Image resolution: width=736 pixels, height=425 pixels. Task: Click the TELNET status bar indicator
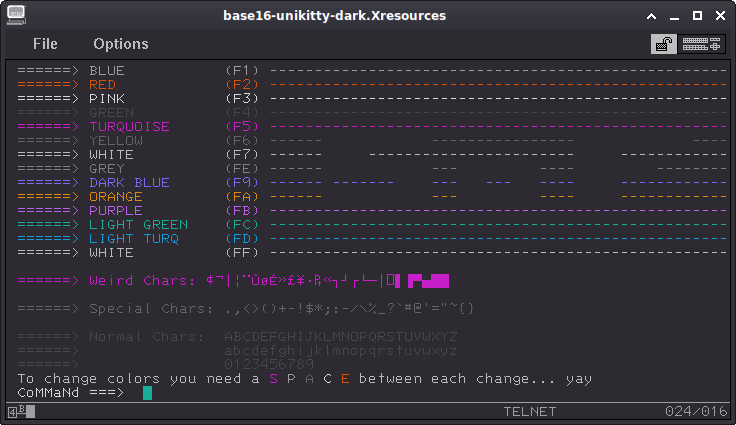click(x=530, y=412)
